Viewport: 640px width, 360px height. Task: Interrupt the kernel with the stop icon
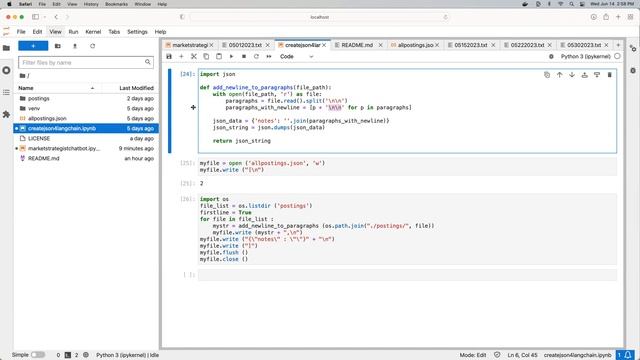click(244, 56)
